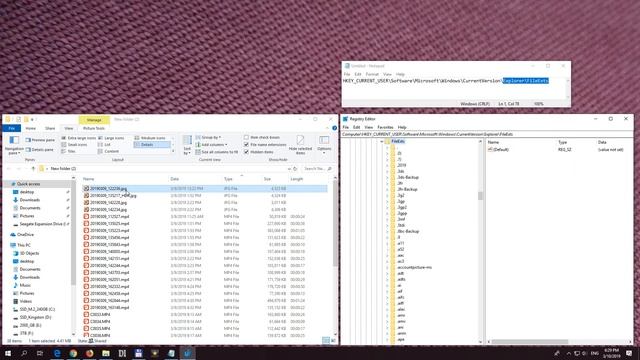
Task: Open address bar history dropdown arrow
Action: point(289,169)
